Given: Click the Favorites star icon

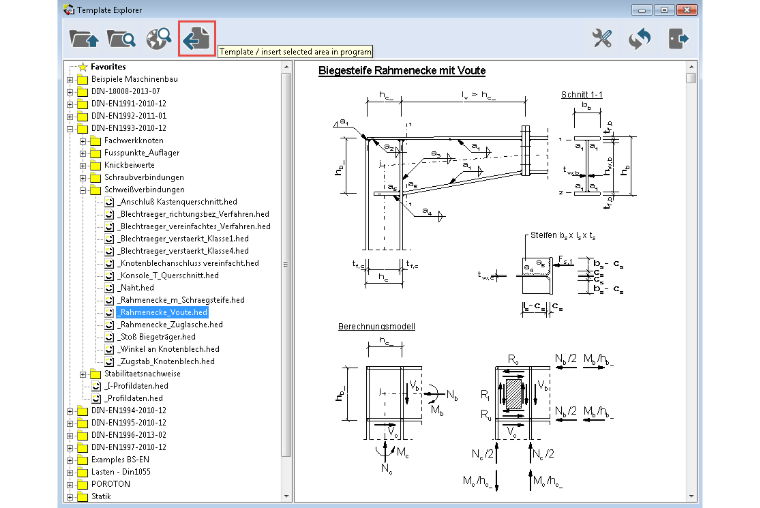Looking at the screenshot, I should (x=83, y=67).
